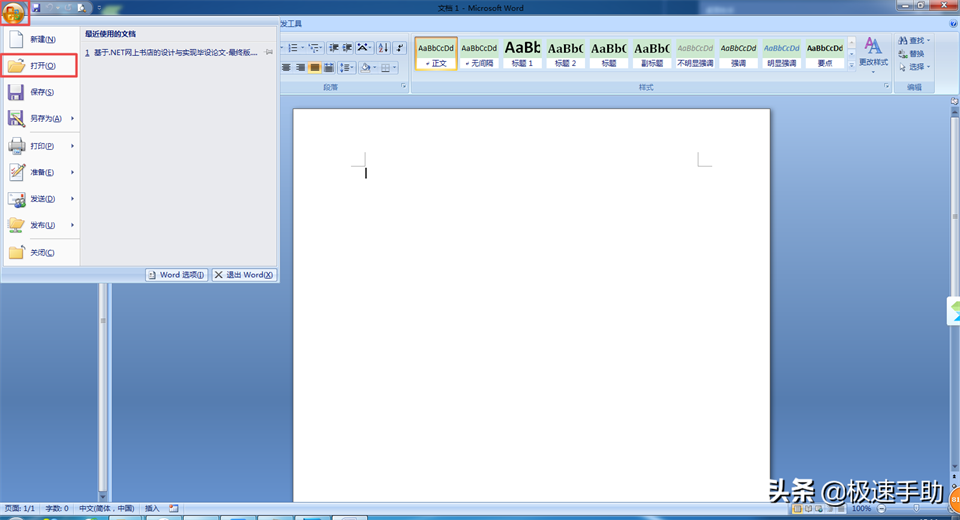The height and width of the screenshot is (520, 960).
Task: Click the Office button orb
Action: (15, 13)
